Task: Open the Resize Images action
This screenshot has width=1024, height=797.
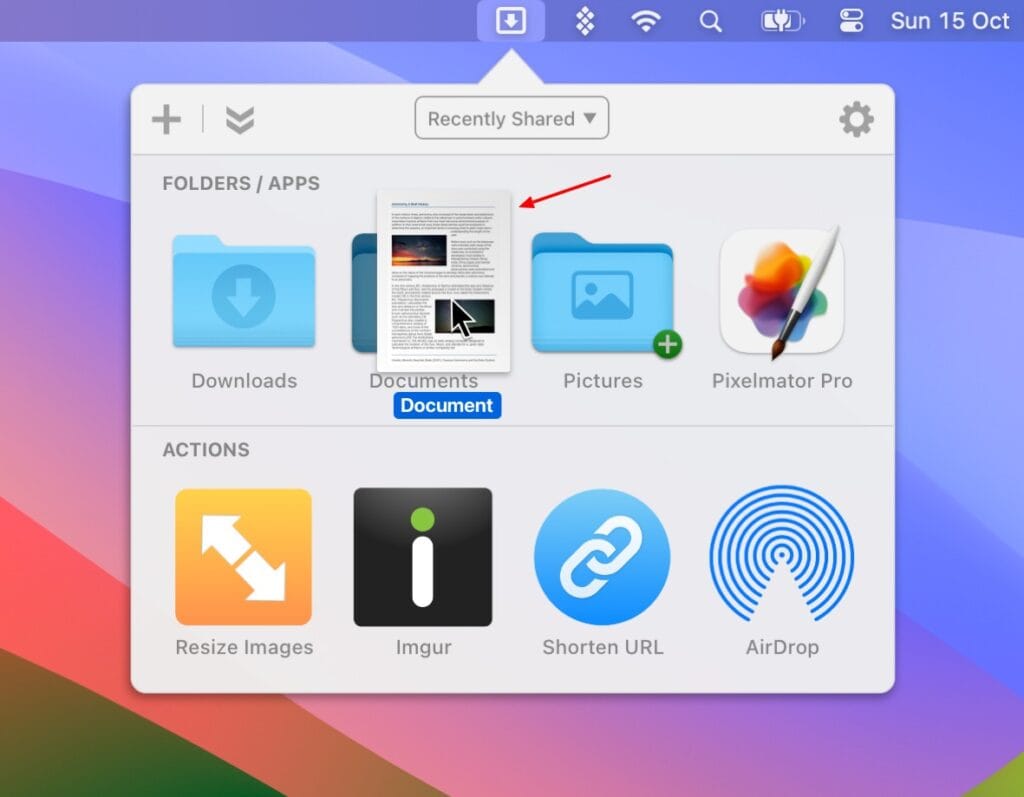Action: click(243, 557)
